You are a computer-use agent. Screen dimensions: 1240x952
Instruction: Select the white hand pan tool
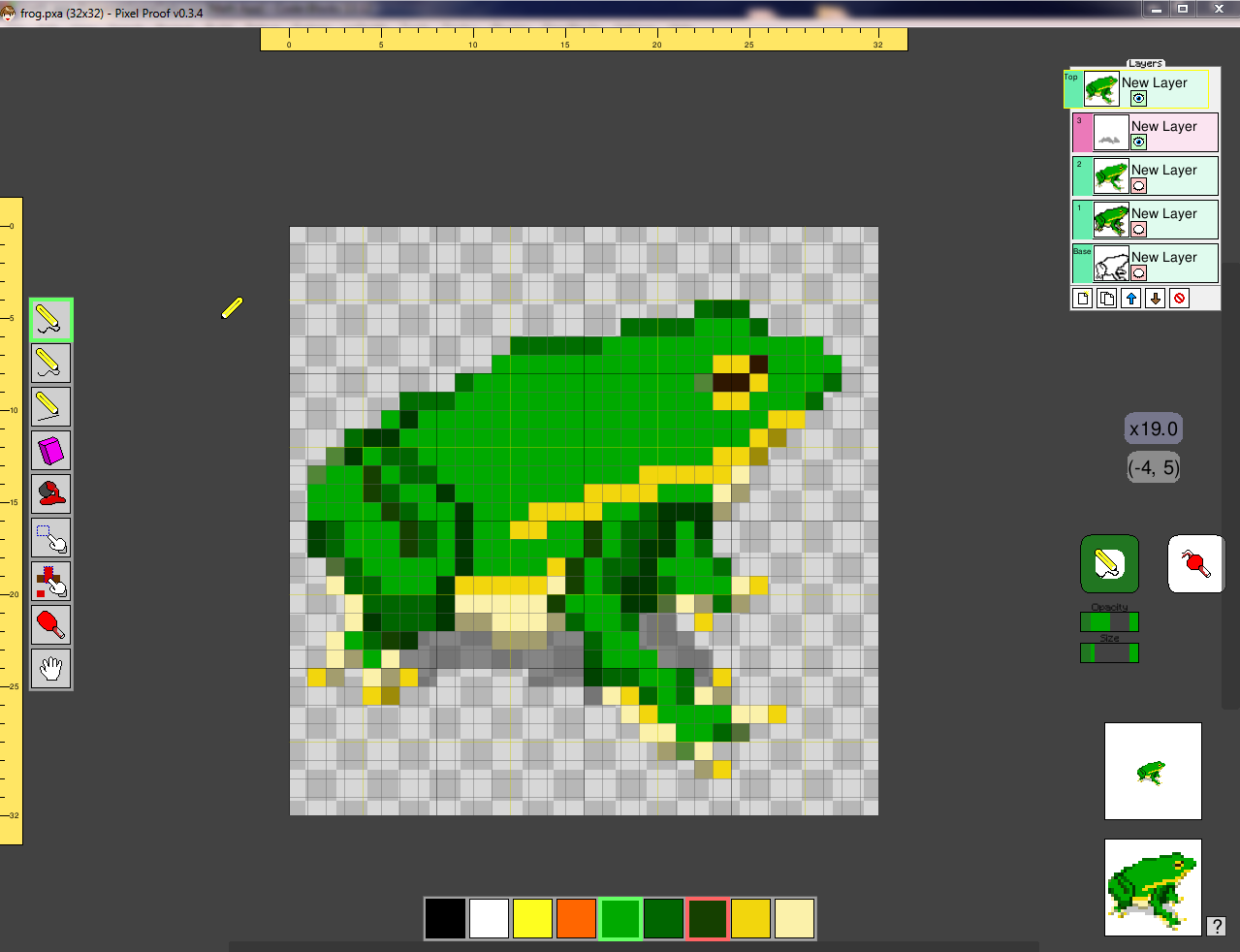click(50, 669)
